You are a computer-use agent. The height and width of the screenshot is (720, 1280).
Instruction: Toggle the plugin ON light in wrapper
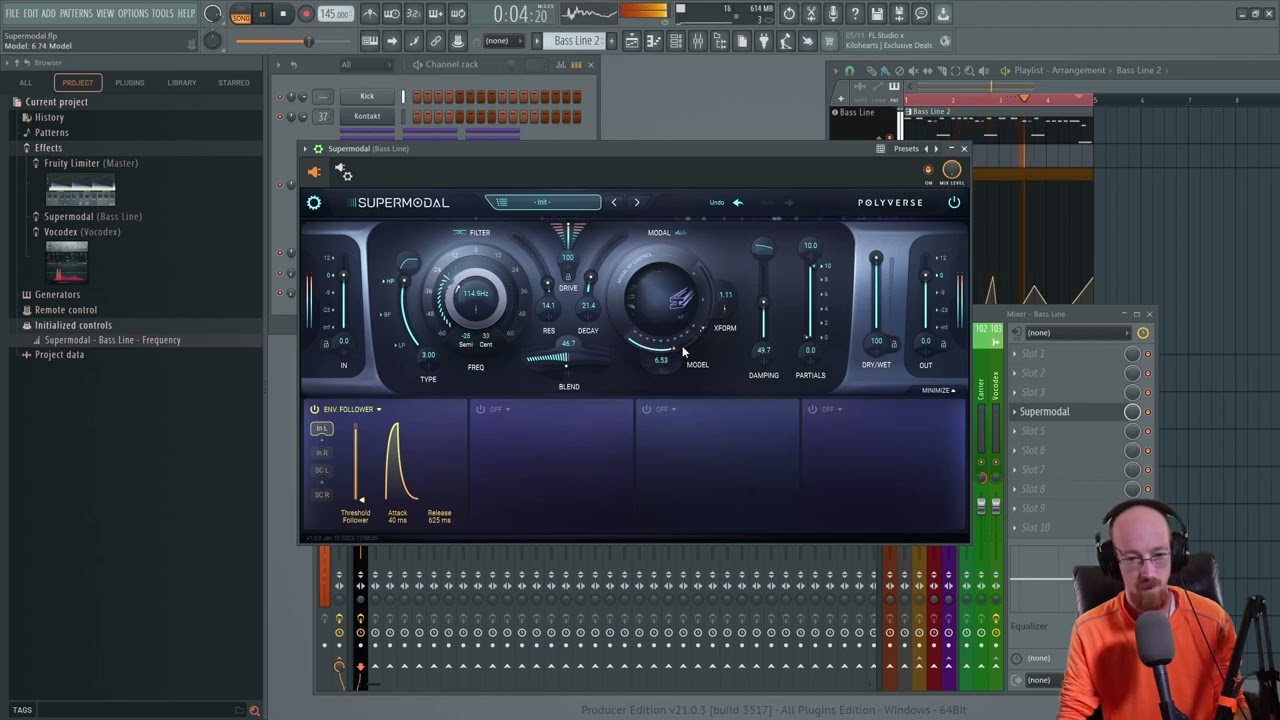tap(928, 170)
